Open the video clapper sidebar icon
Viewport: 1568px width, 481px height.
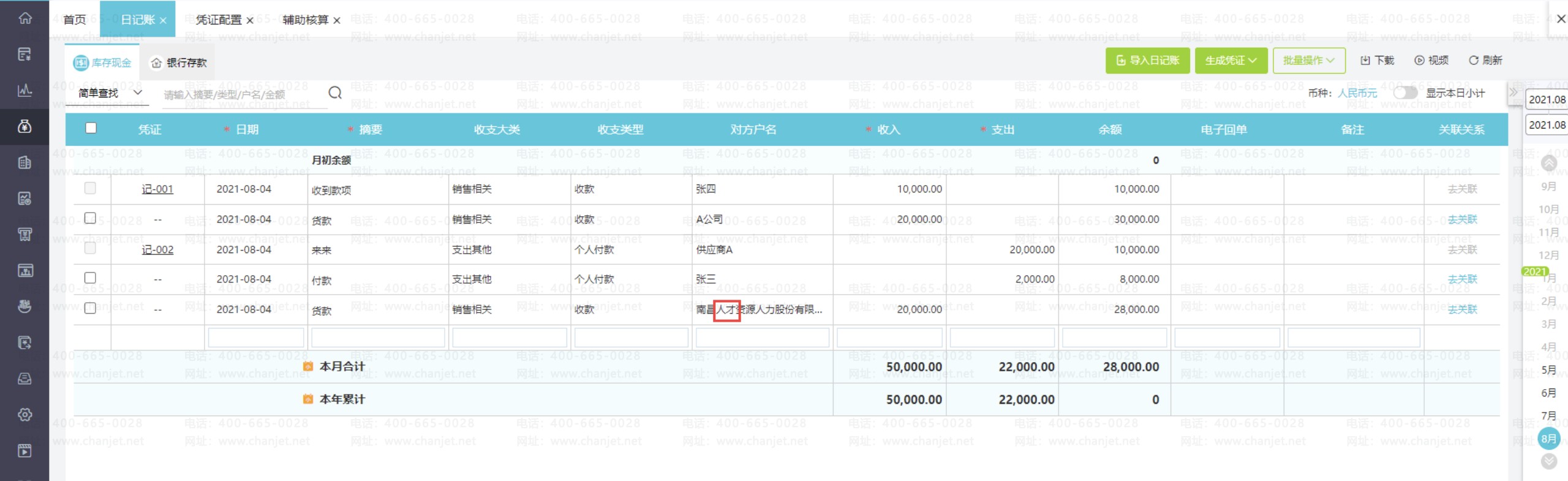coord(24,451)
